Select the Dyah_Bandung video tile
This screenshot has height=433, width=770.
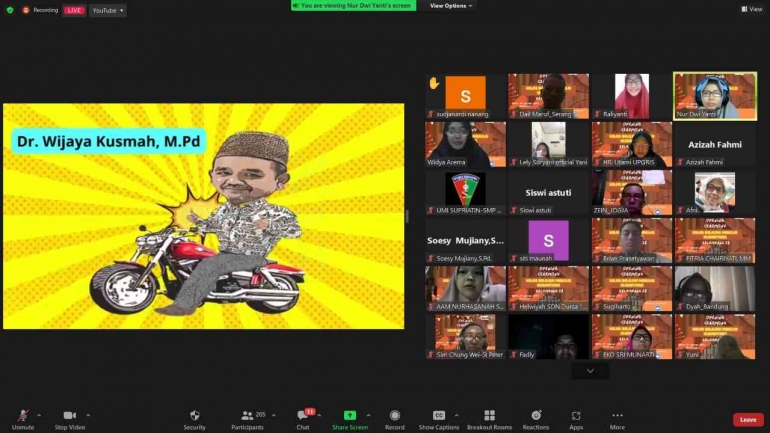click(715, 289)
